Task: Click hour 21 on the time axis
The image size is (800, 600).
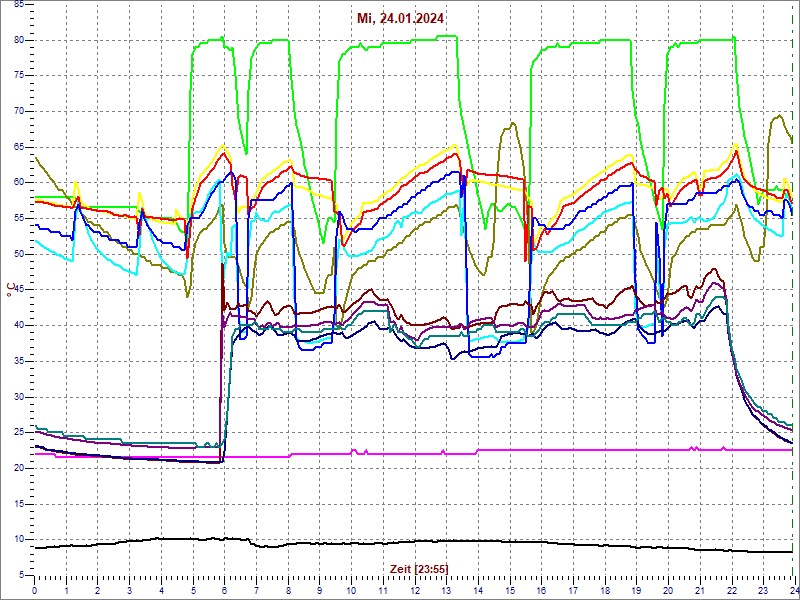Action: (x=699, y=590)
